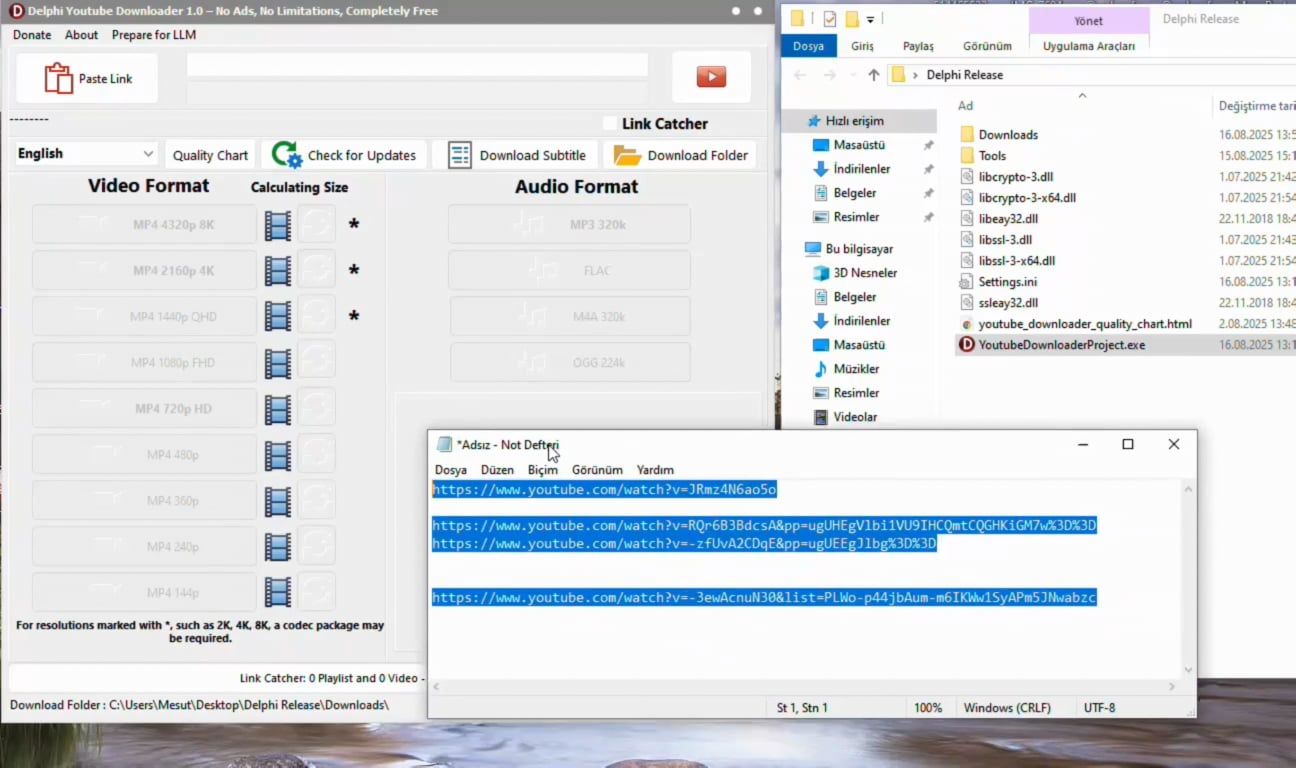
Task: Click the Paste Link button
Action: click(x=87, y=78)
